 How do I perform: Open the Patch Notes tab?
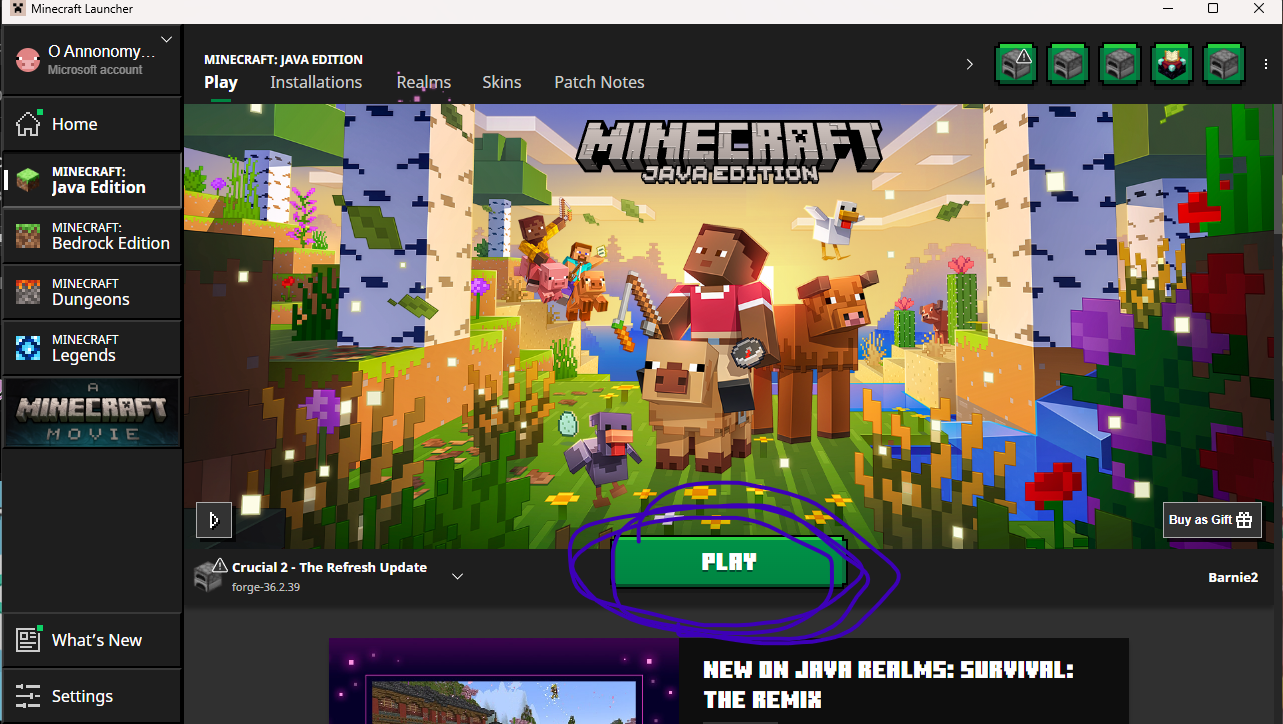click(x=599, y=82)
